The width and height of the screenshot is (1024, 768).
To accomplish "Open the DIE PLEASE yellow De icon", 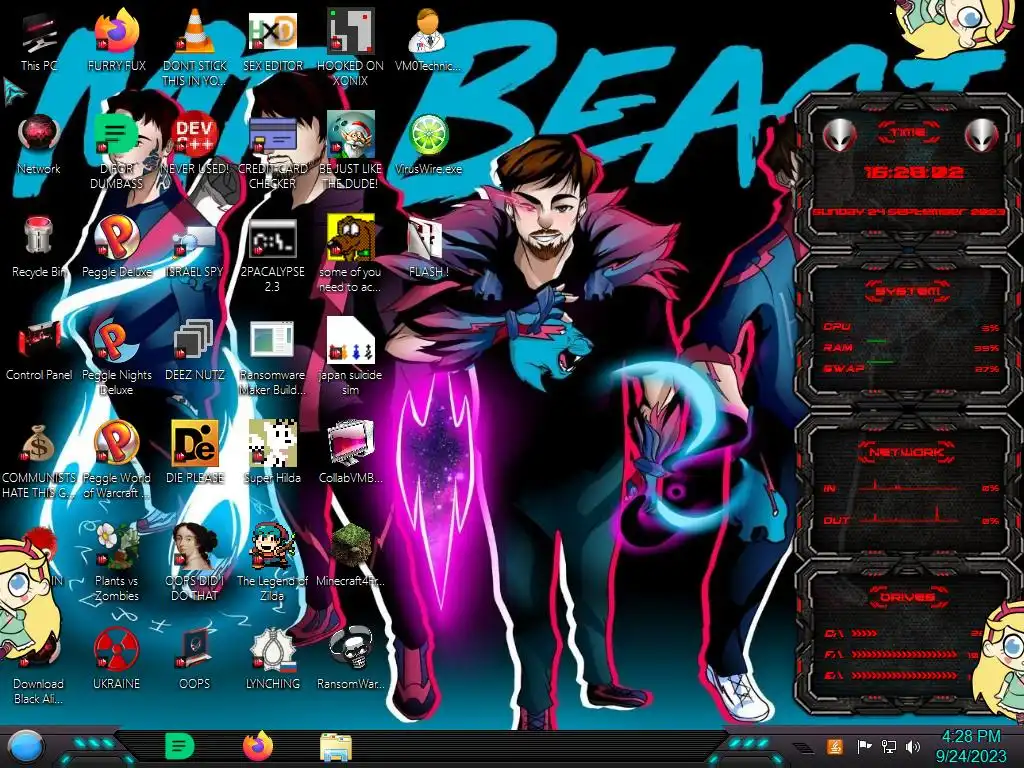I will click(x=195, y=452).
